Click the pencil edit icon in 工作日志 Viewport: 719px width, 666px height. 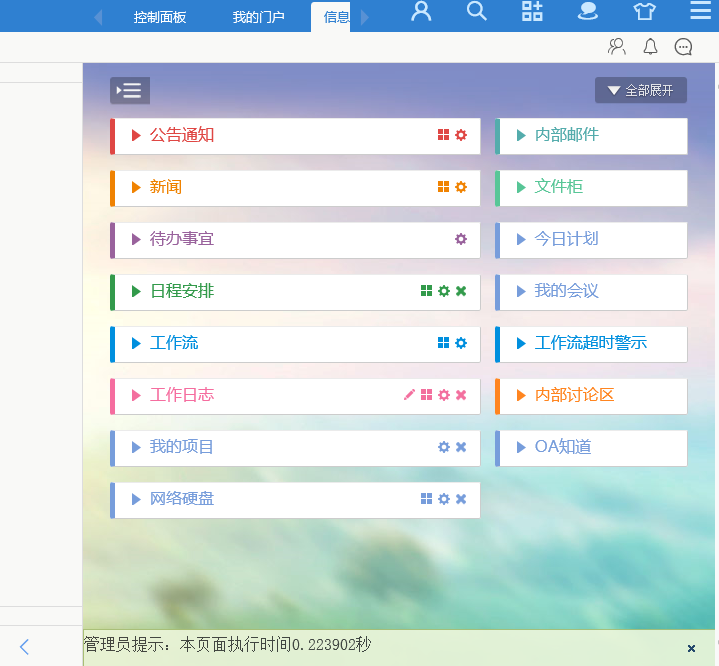[409, 395]
